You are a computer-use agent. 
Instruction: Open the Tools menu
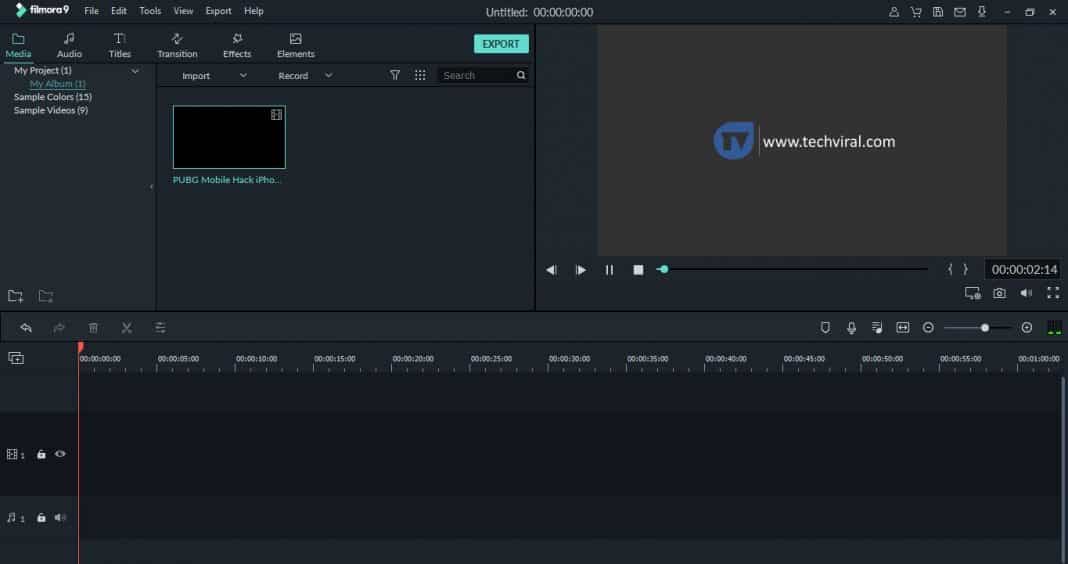pyautogui.click(x=150, y=11)
